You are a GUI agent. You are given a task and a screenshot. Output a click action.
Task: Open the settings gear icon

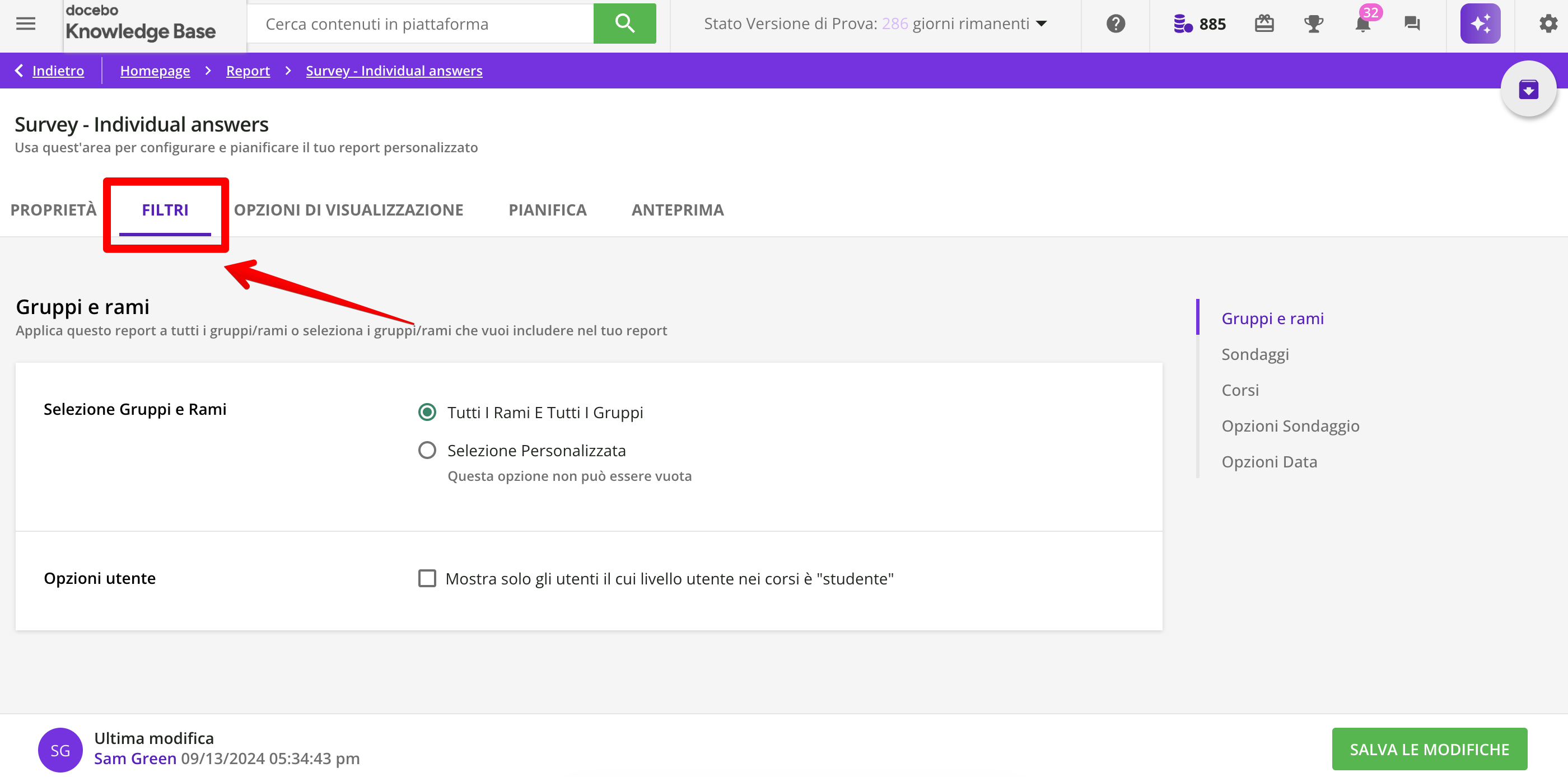click(1548, 24)
